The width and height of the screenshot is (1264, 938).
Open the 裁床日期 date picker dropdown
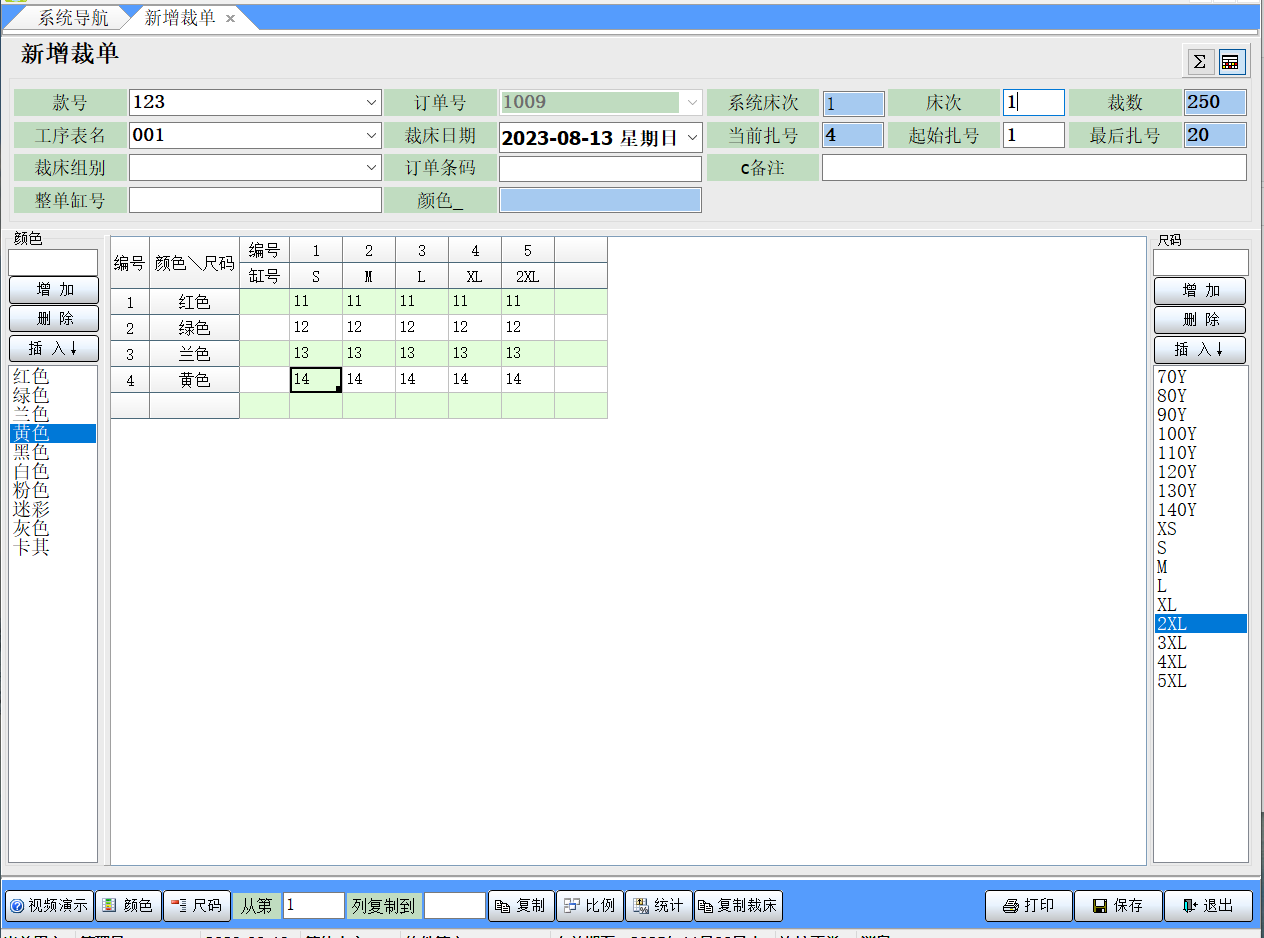pos(693,137)
